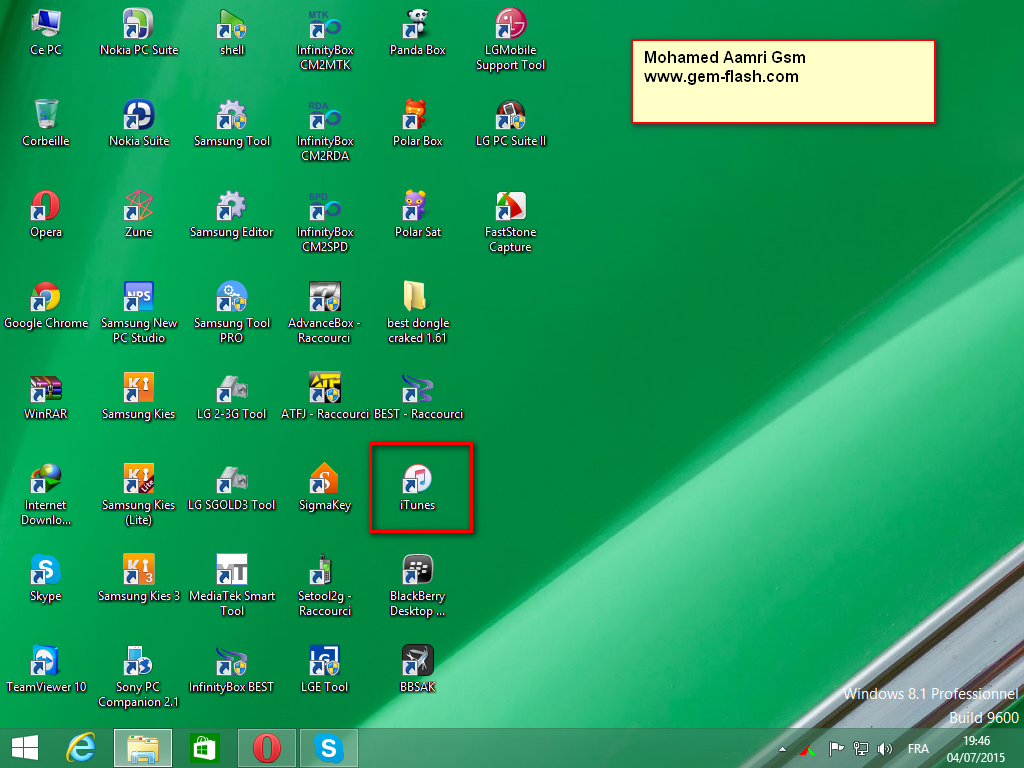Launch Internet Explorer from taskbar
1024x768 pixels.
click(81, 748)
